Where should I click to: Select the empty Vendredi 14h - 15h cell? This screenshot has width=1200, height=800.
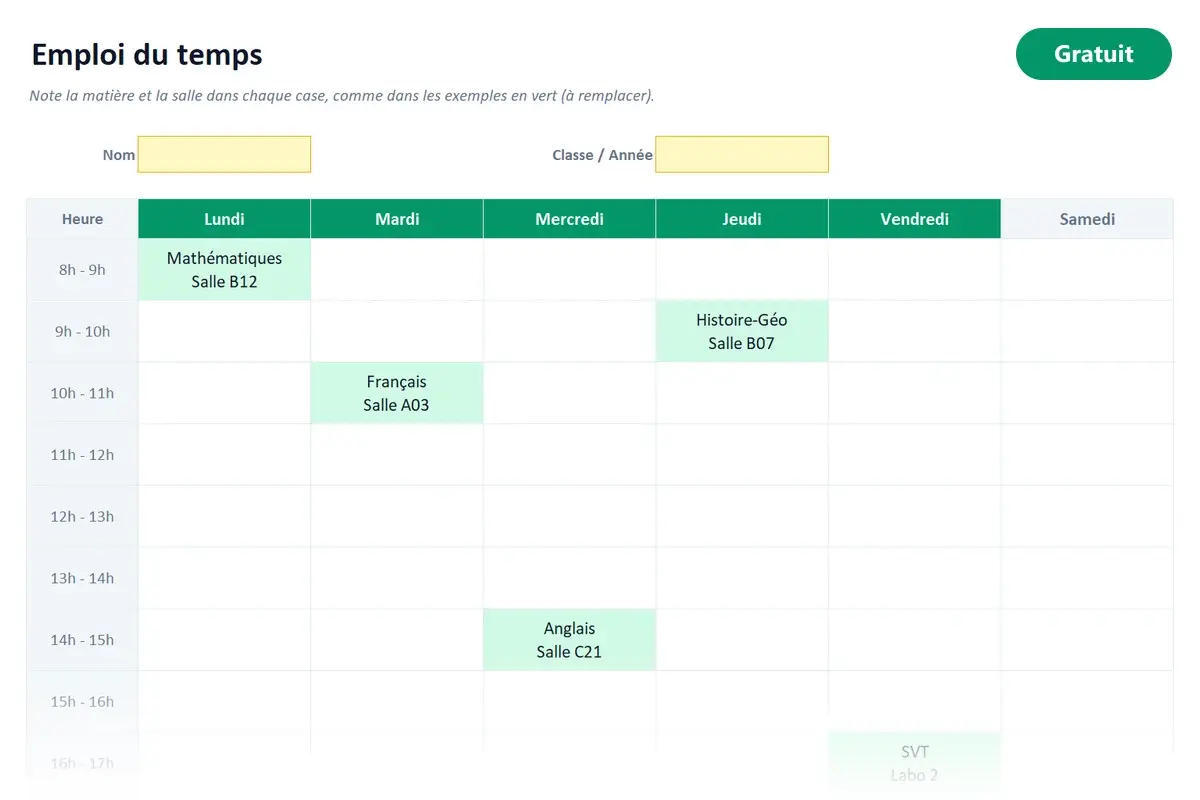[915, 640]
